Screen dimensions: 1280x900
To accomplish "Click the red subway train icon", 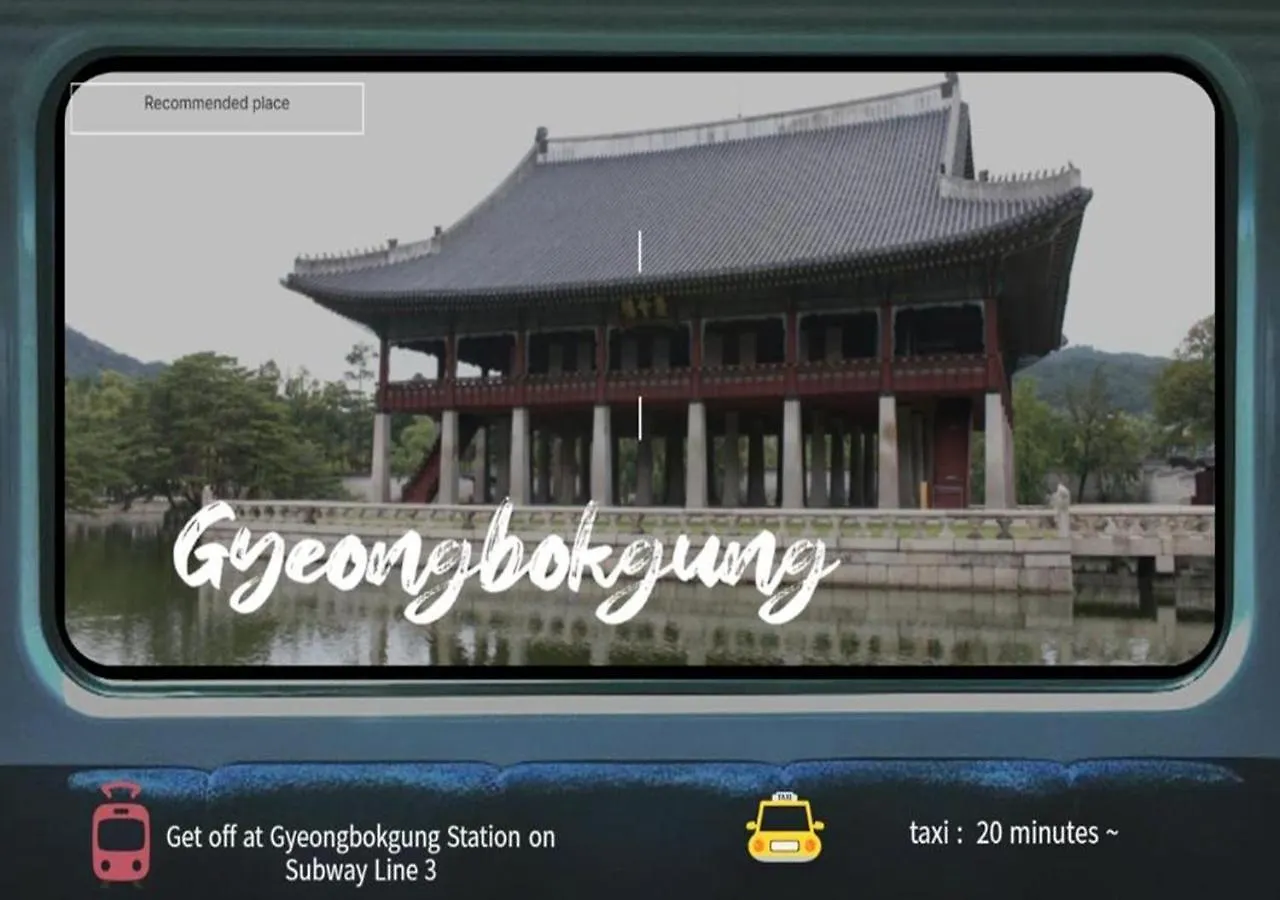I will click(x=121, y=833).
